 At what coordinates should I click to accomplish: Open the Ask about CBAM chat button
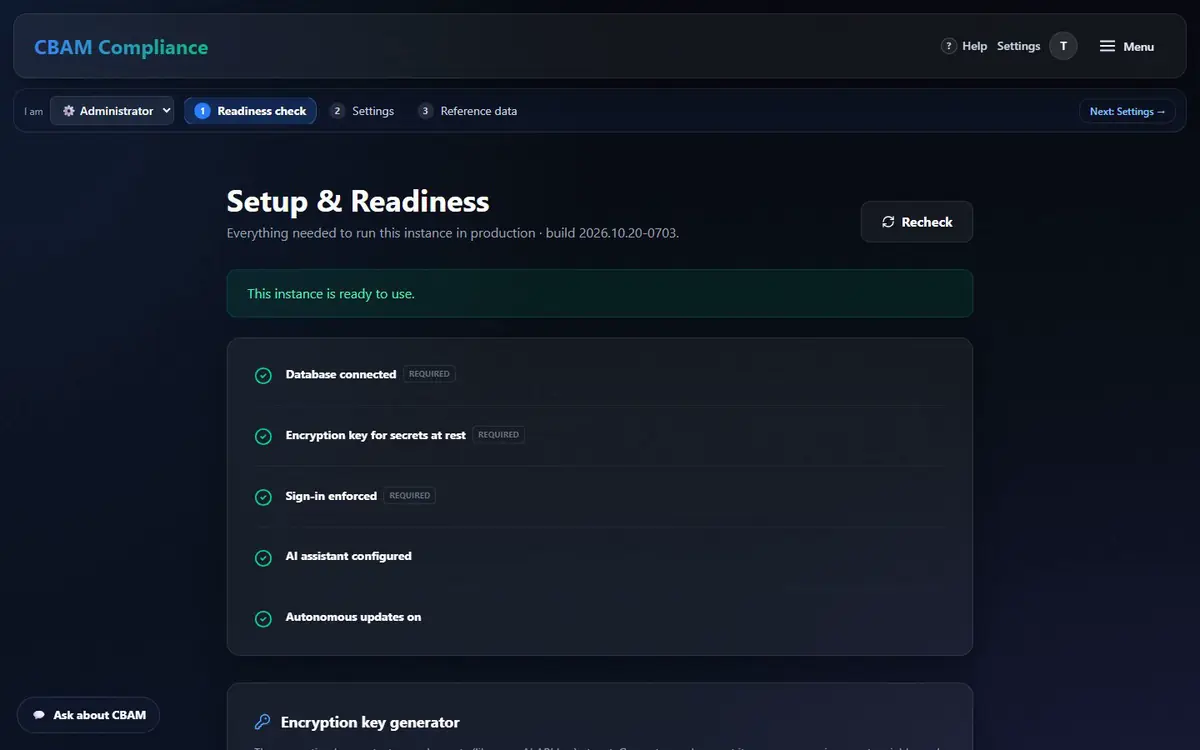click(x=88, y=715)
